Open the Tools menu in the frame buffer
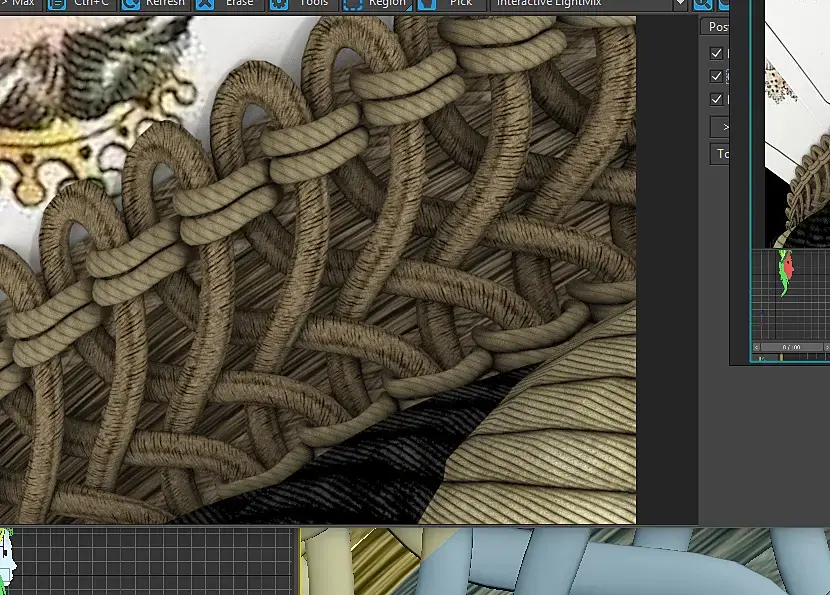 tap(302, 4)
